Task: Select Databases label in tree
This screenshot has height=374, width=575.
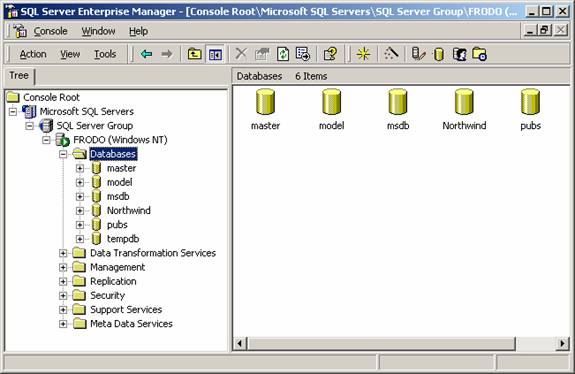Action: (113, 154)
